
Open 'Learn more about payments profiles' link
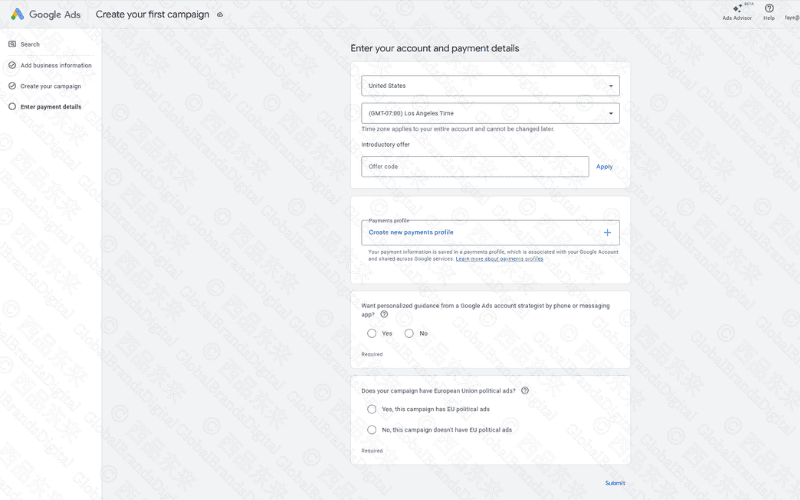(x=499, y=259)
